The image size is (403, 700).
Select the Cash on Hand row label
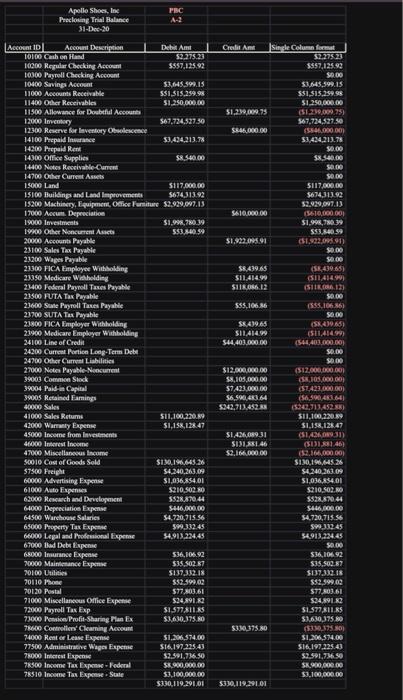coord(64,57)
